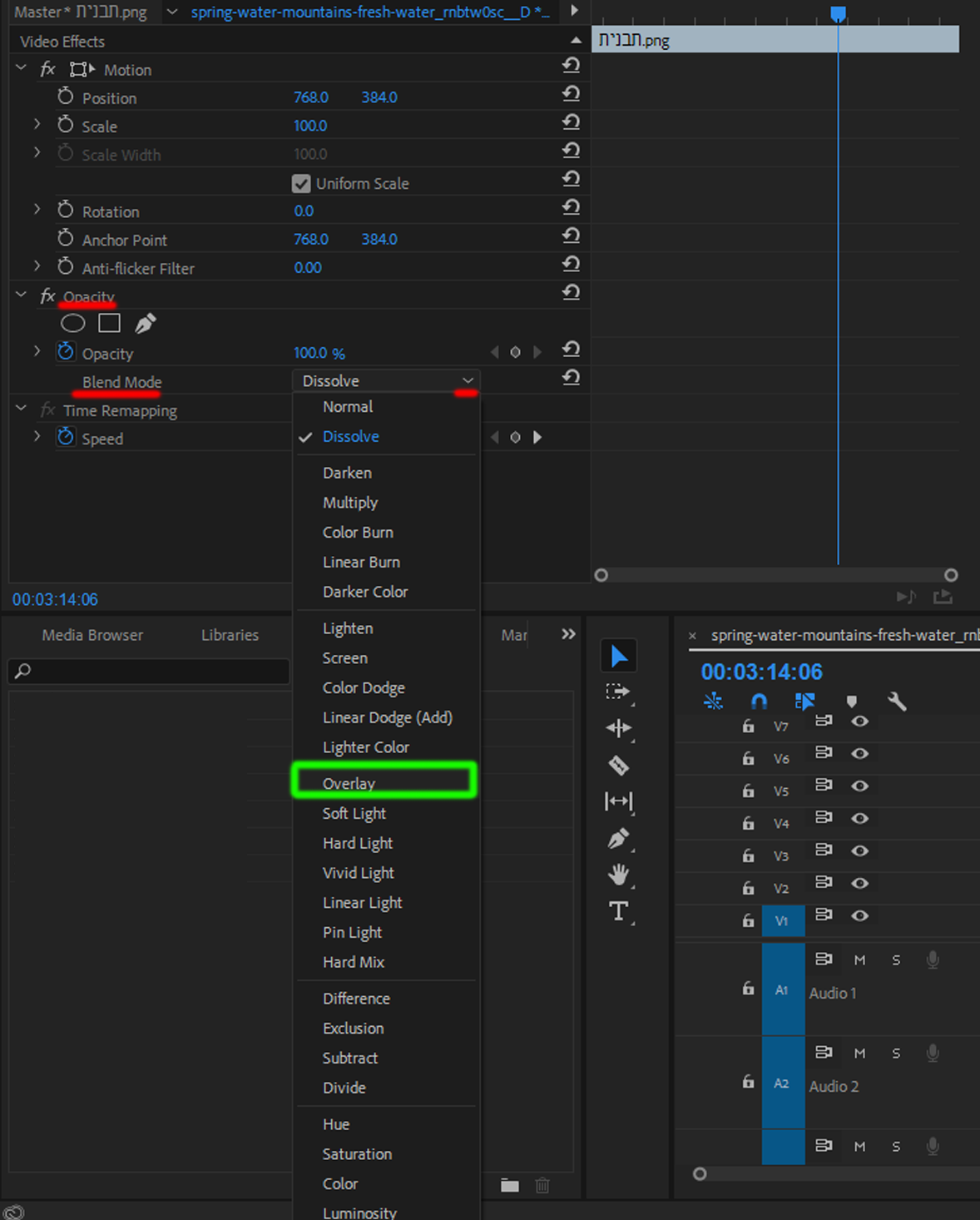Viewport: 980px width, 1220px height.
Task: Choose Multiply blend mode
Action: [x=386, y=503]
